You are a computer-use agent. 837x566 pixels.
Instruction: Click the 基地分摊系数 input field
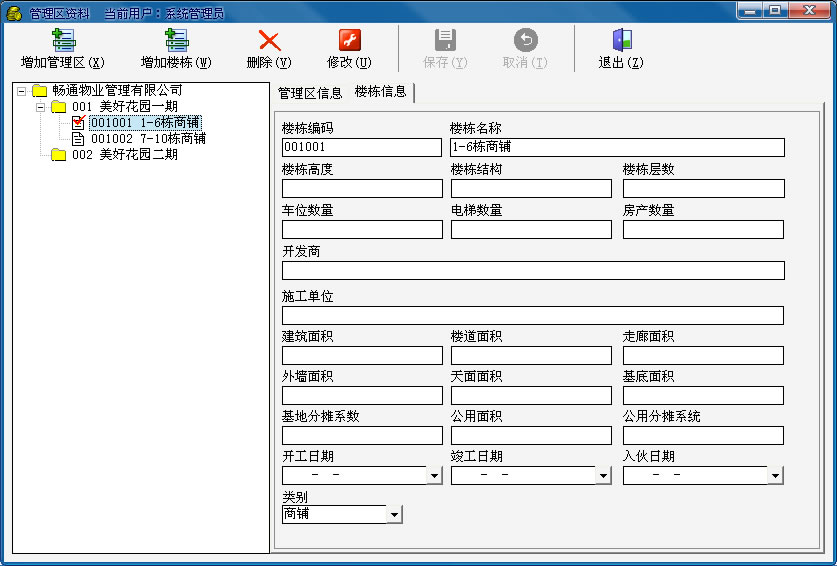(362, 436)
